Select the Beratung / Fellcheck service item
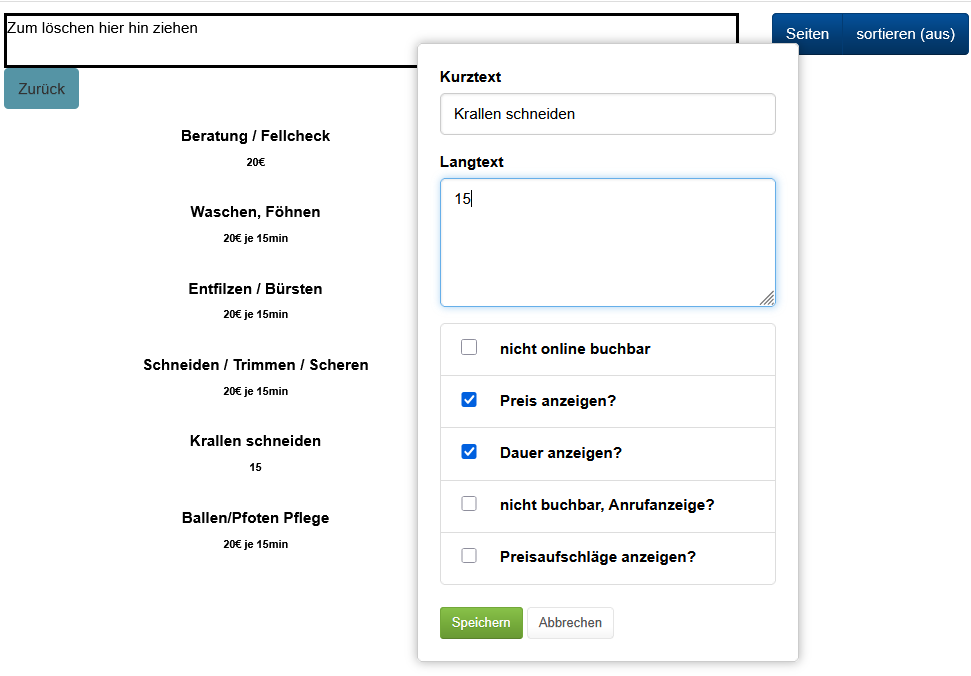 pos(255,136)
